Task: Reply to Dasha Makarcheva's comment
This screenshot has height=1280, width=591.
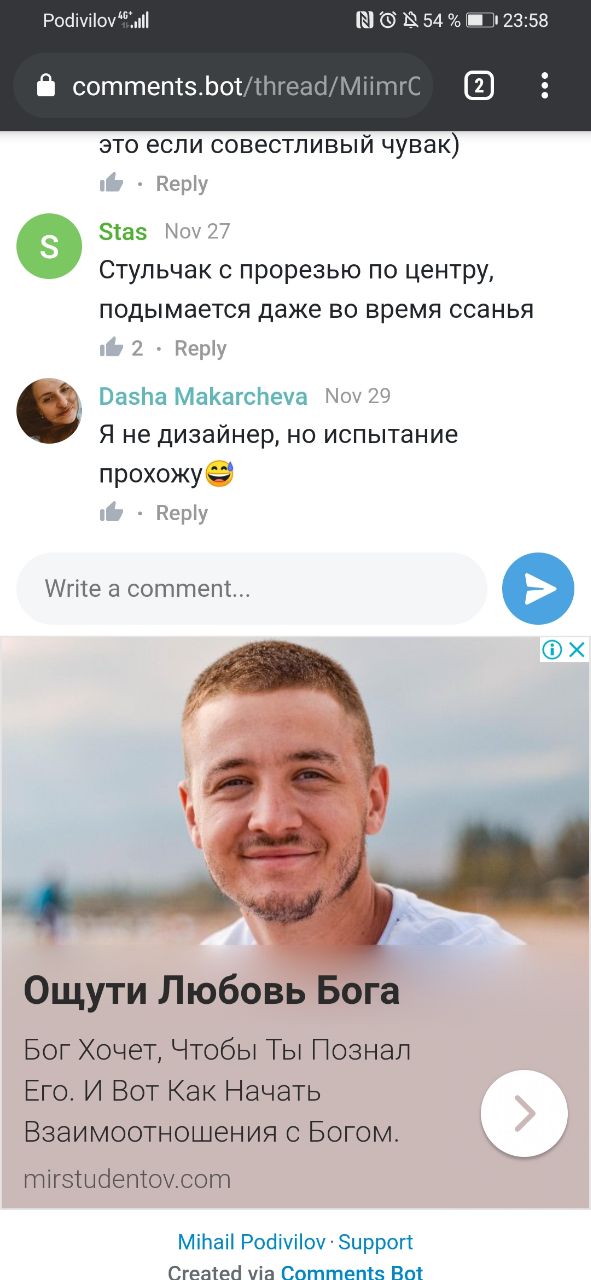Action: pyautogui.click(x=181, y=513)
